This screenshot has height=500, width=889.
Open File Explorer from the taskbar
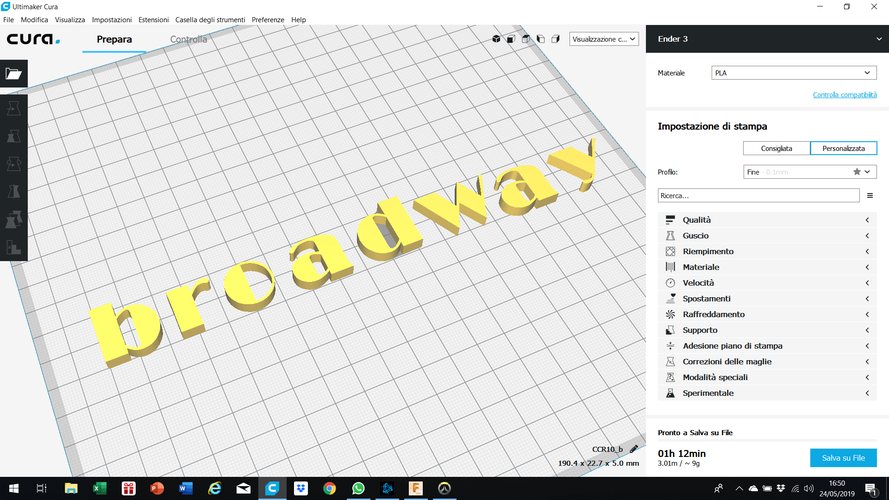pos(71,488)
